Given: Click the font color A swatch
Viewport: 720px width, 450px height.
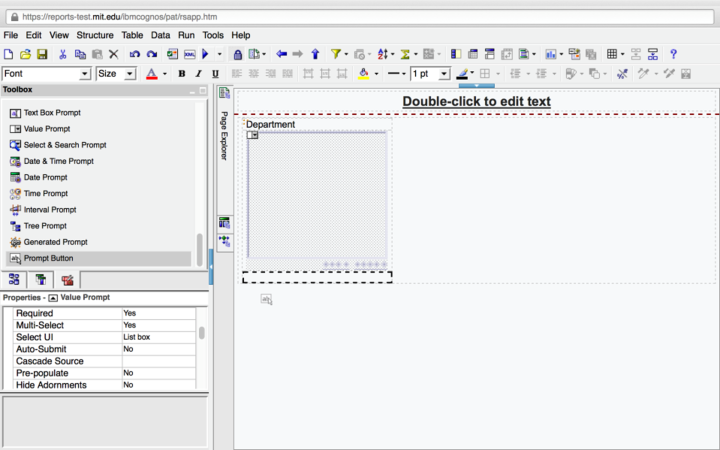Looking at the screenshot, I should pyautogui.click(x=151, y=74).
